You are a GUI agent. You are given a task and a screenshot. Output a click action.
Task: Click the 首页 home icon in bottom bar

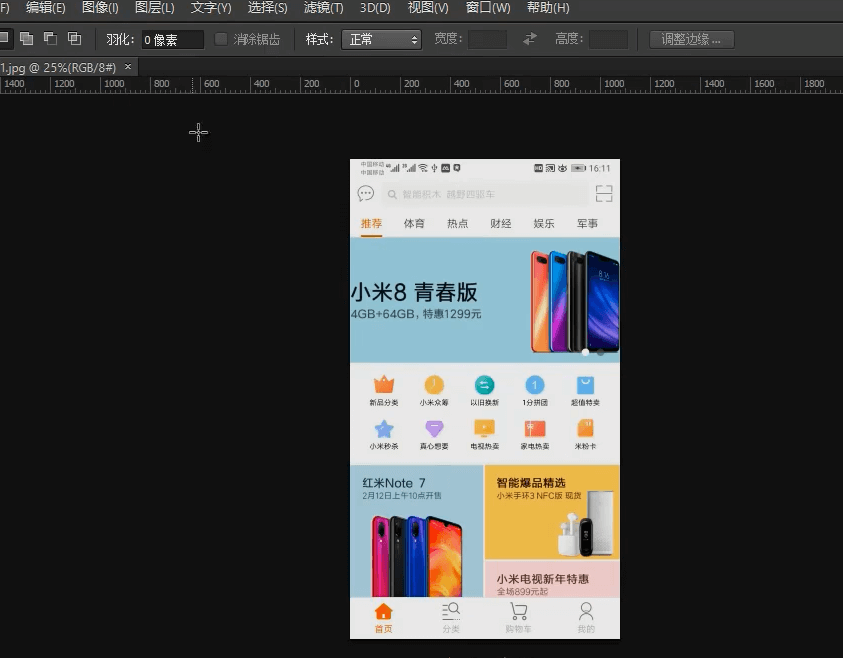point(383,612)
